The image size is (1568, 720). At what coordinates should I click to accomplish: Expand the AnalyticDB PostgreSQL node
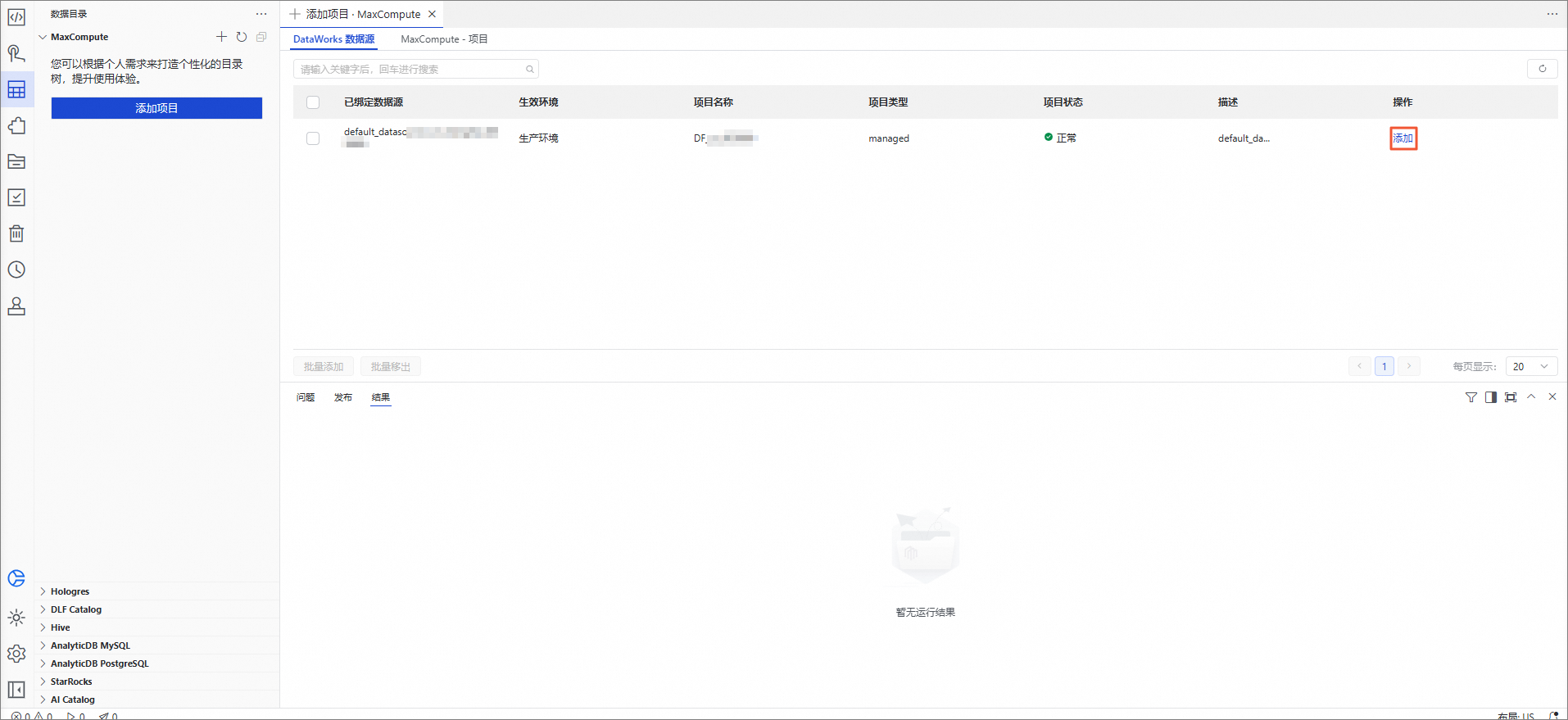tap(43, 663)
